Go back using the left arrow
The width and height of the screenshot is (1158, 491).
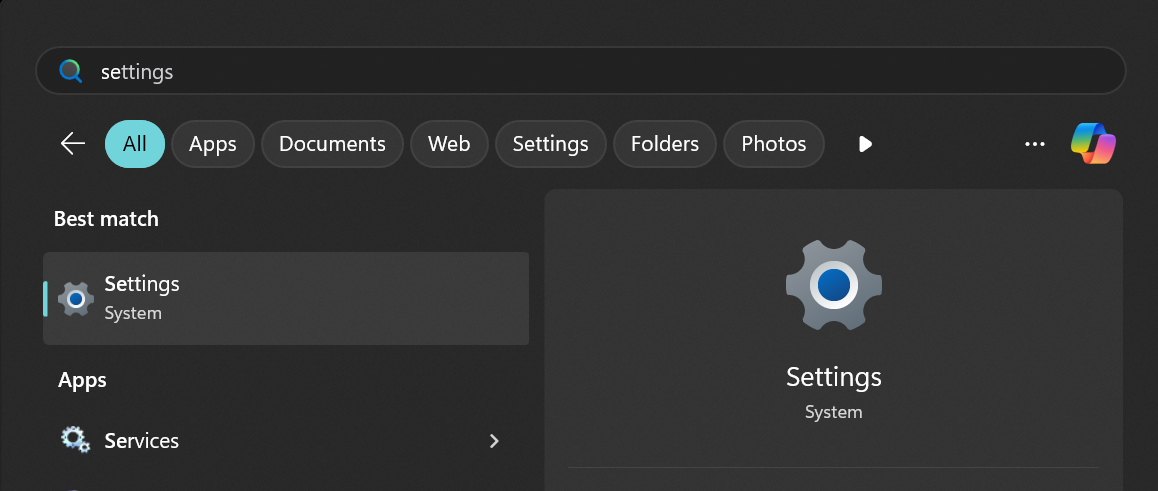click(73, 144)
